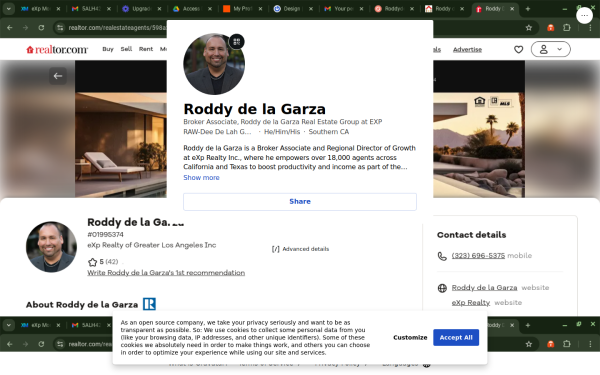Click the large profile photo in Gravatar card
Viewport: 600px width, 375px height.
[x=214, y=64]
